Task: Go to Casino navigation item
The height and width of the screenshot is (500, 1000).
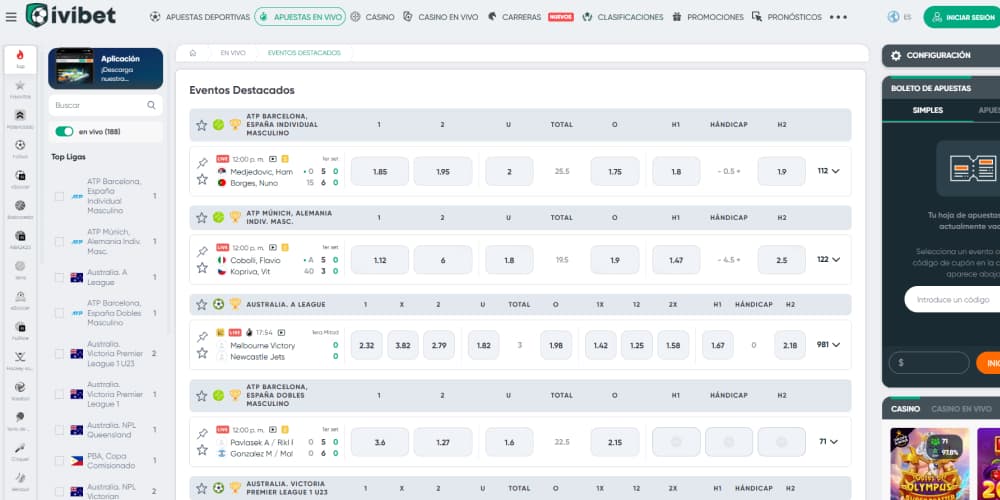Action: pos(372,17)
